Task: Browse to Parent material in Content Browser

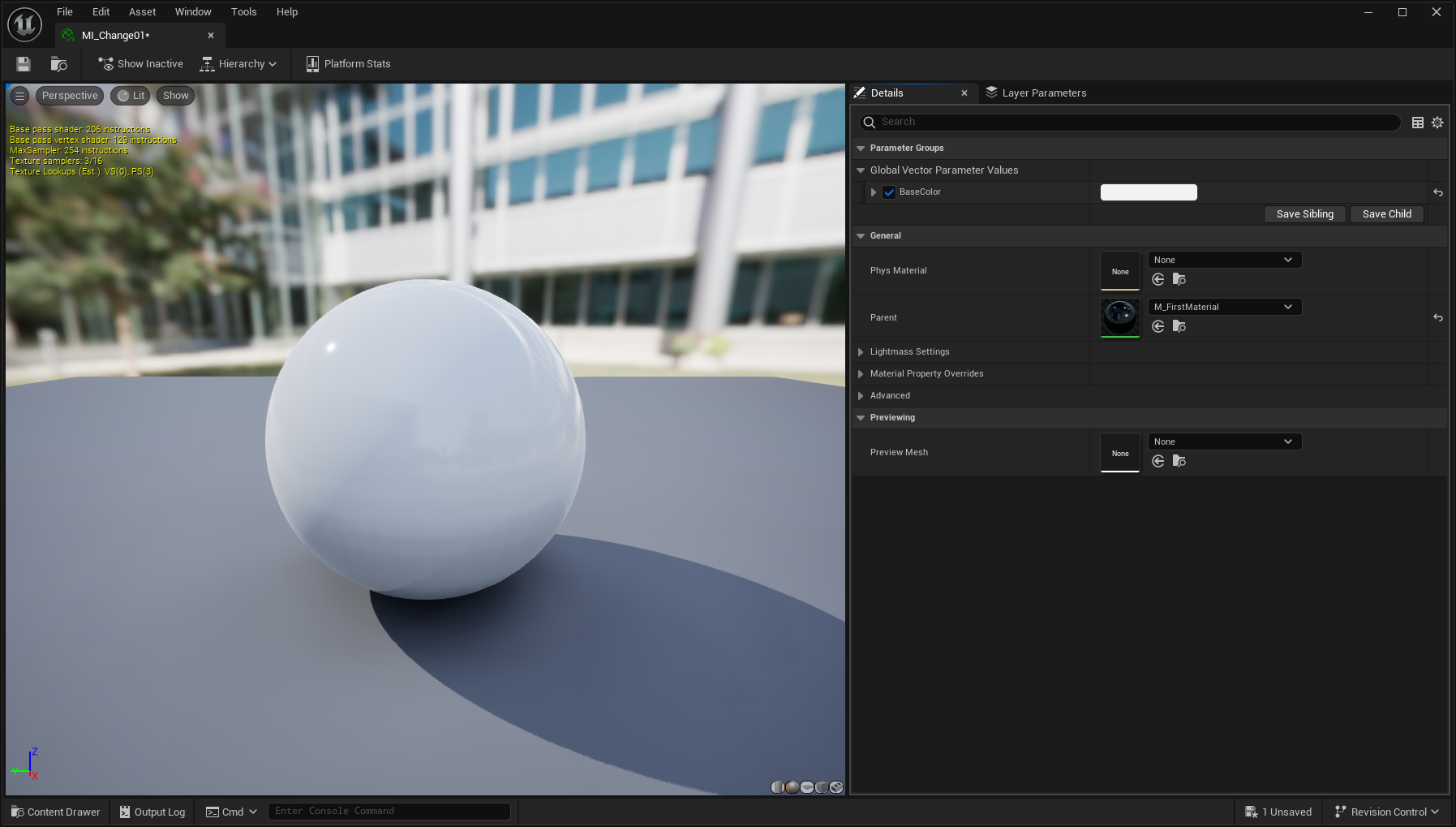Action: point(1179,326)
